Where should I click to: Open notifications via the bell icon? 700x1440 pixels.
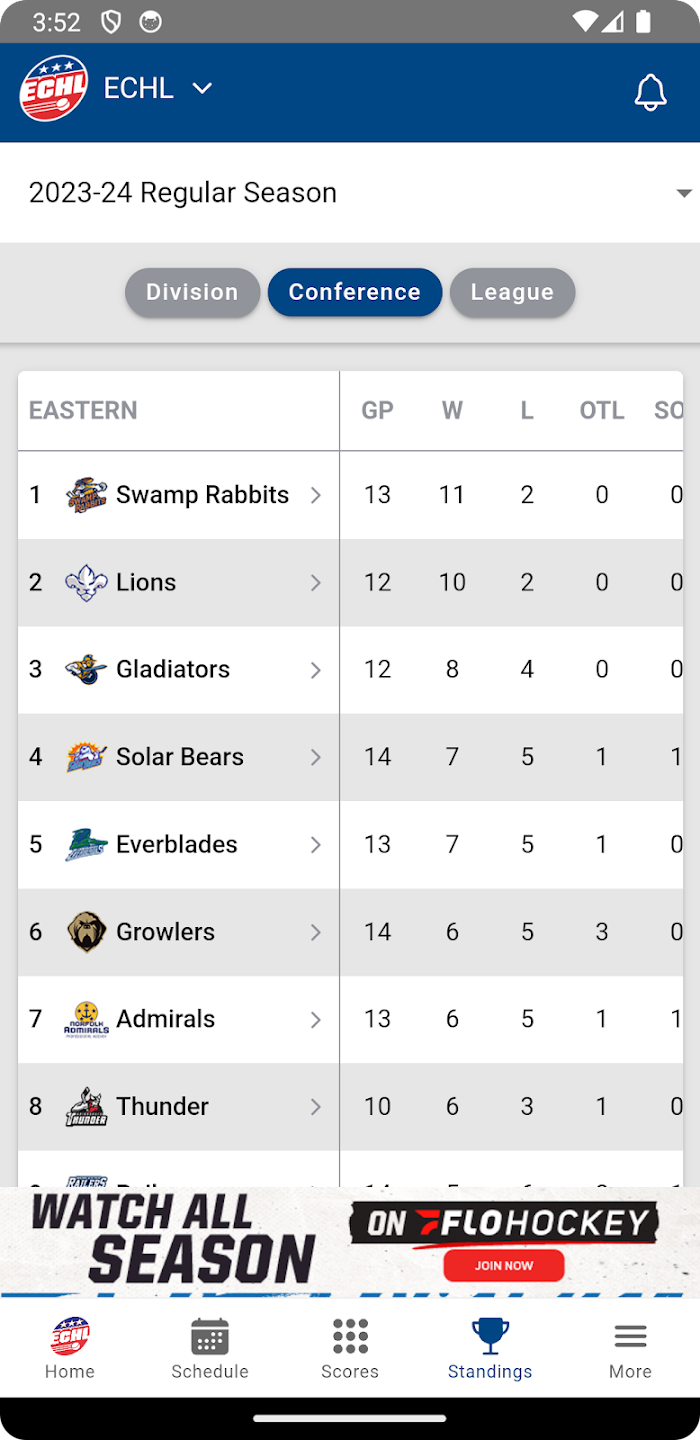tap(650, 92)
